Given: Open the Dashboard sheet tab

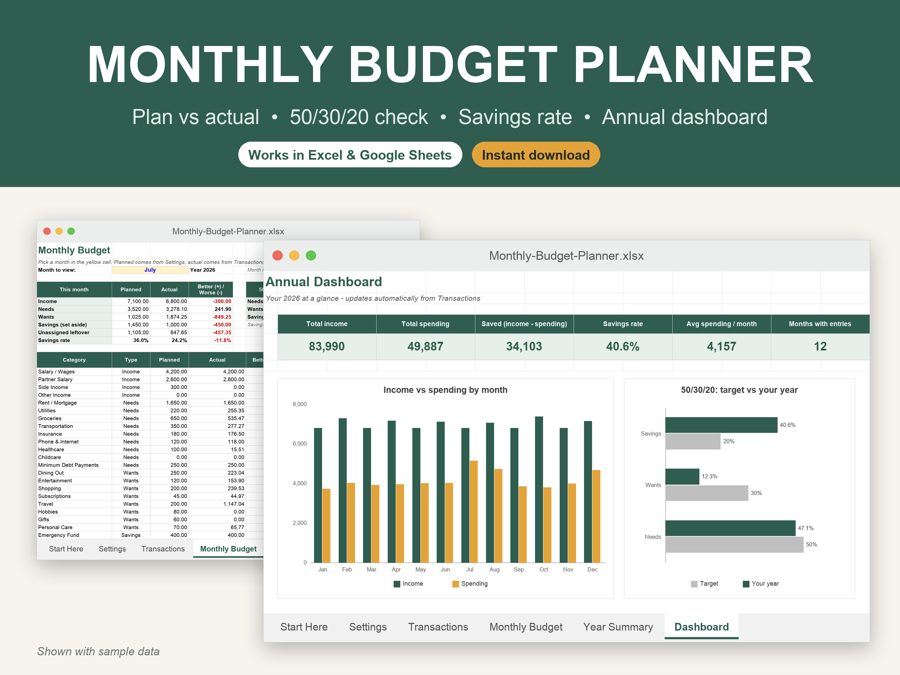Looking at the screenshot, I should [x=701, y=627].
